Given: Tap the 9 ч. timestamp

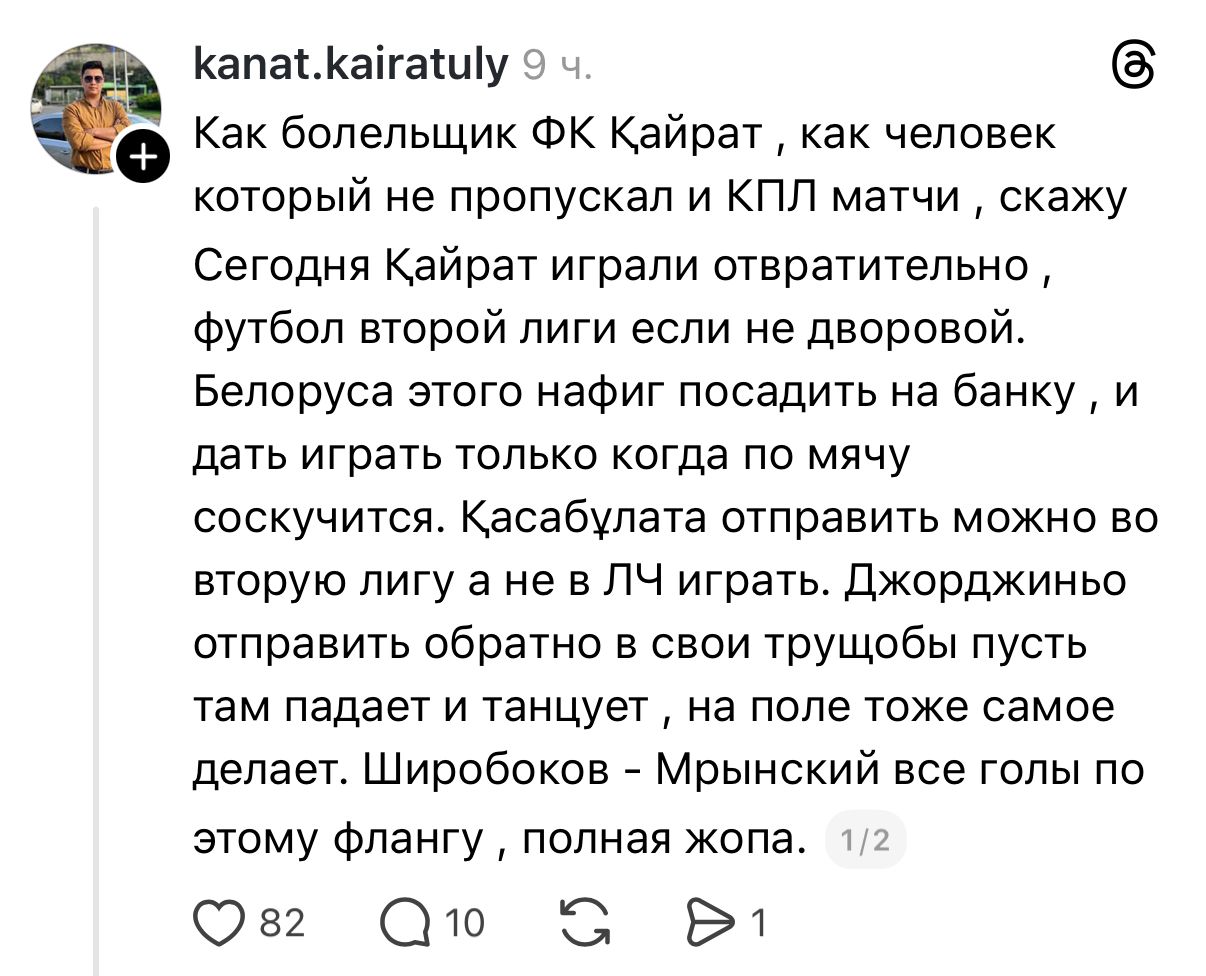Looking at the screenshot, I should pyautogui.click(x=558, y=67).
